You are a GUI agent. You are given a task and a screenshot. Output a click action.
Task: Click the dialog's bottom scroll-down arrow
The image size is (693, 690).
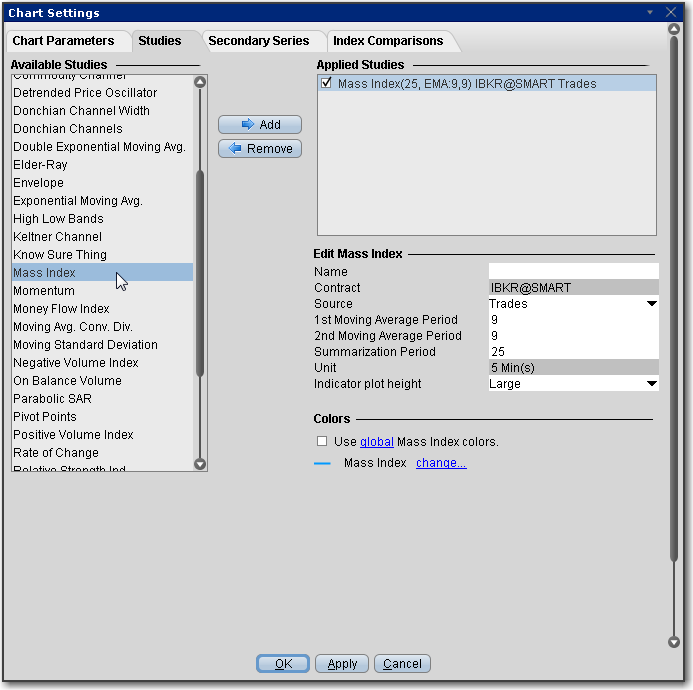click(673, 642)
